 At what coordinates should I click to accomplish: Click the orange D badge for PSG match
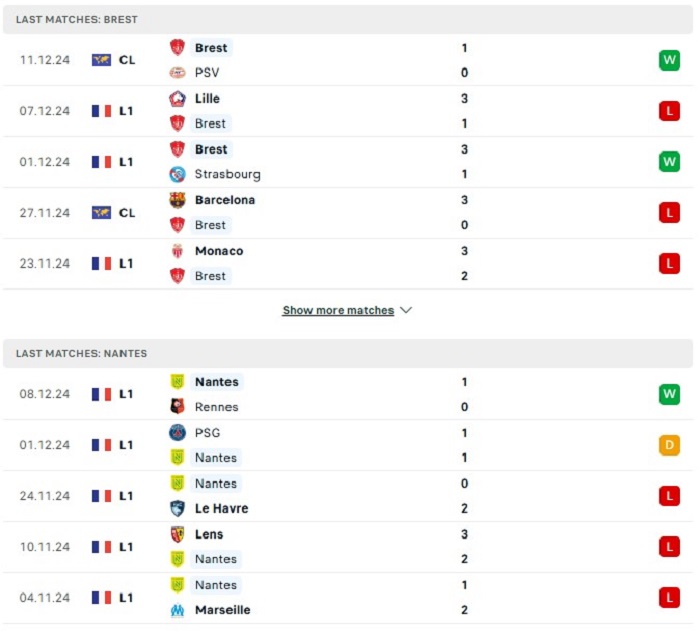[x=669, y=445]
